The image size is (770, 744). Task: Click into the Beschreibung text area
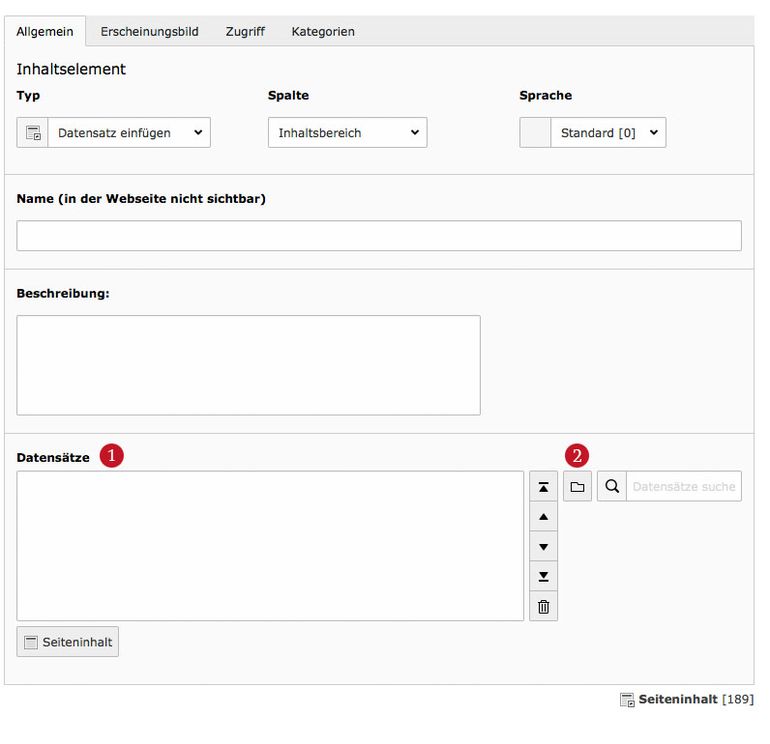pos(248,365)
